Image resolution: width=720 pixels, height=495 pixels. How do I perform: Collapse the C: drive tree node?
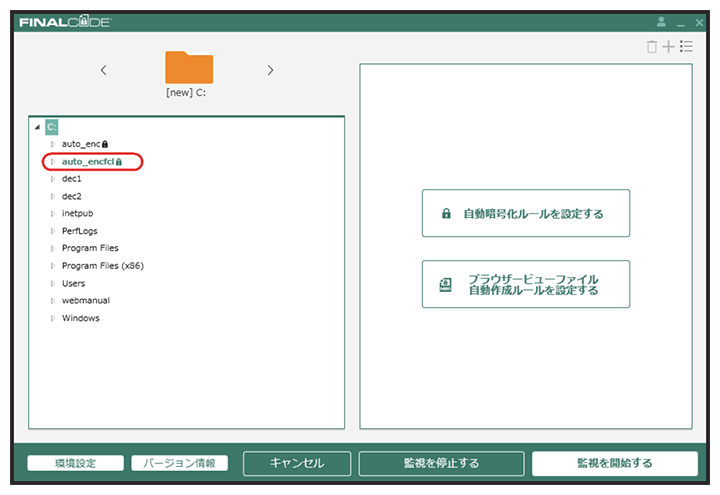click(x=37, y=127)
